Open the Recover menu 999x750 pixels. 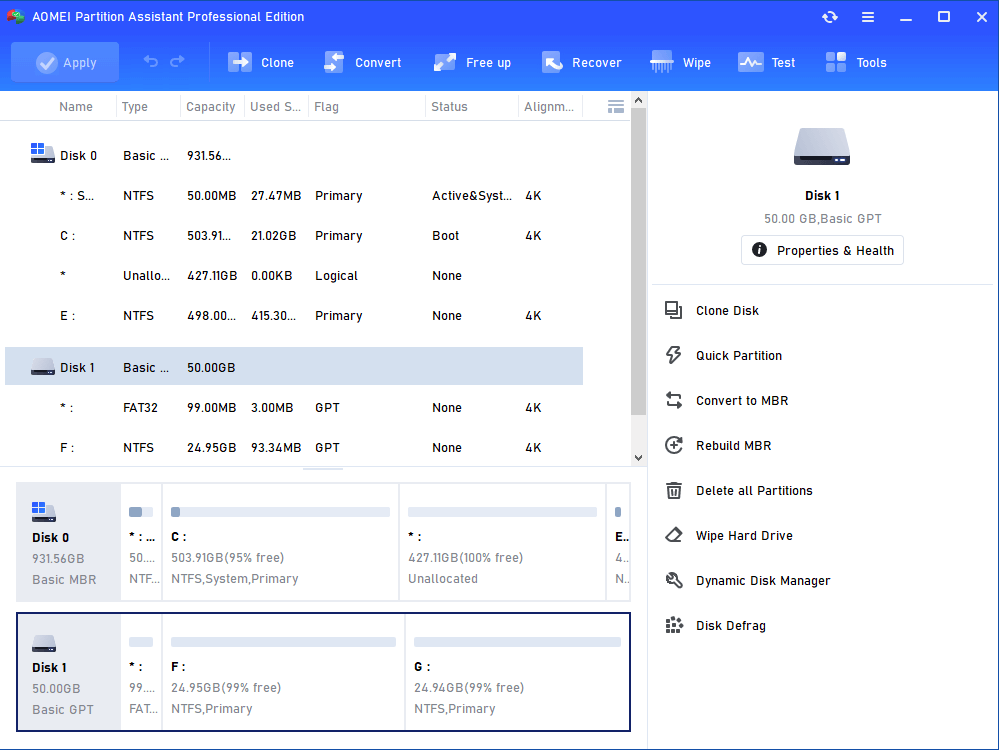click(582, 62)
